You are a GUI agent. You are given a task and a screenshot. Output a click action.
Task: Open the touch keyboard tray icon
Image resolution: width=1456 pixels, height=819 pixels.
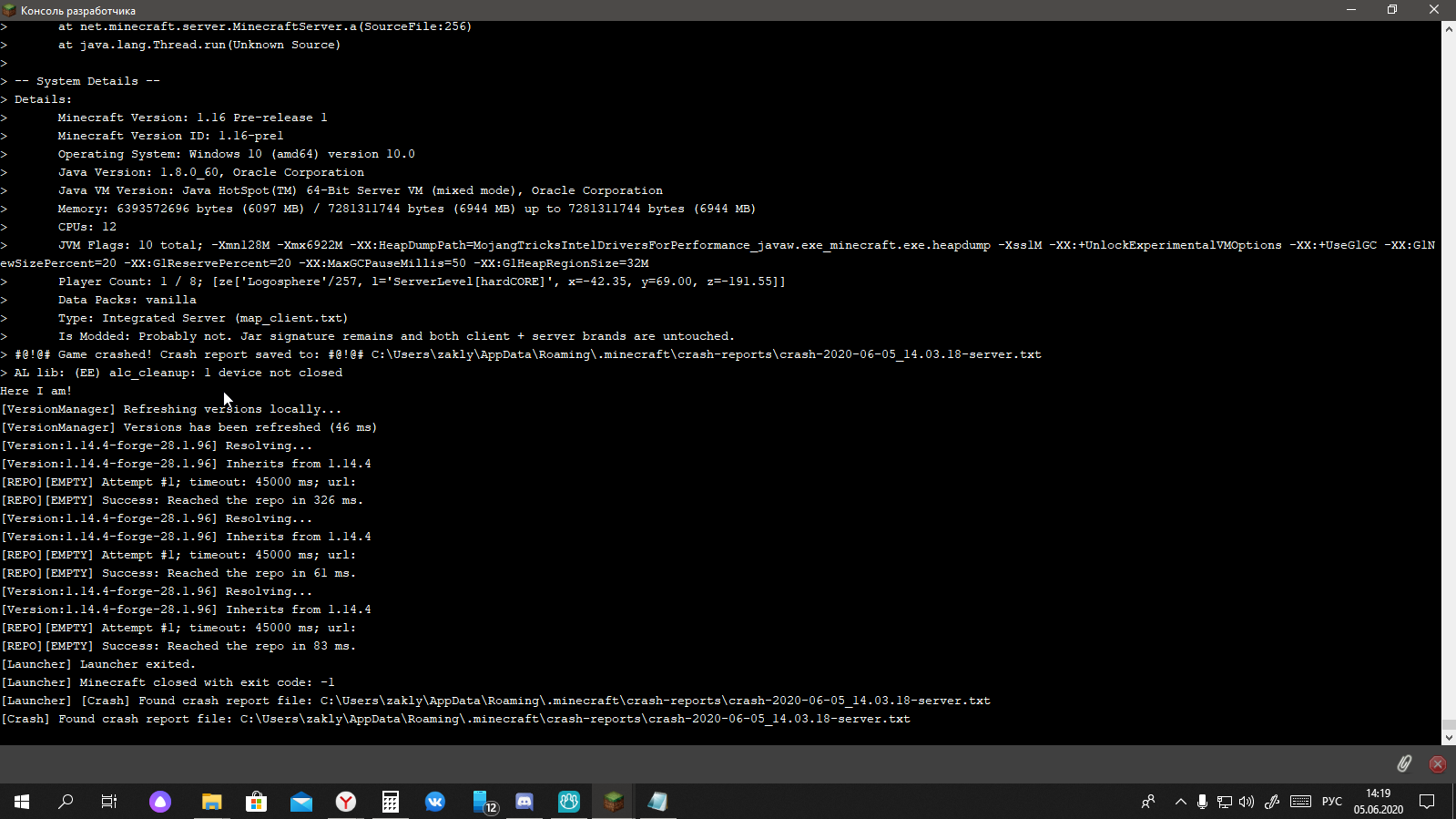1301,802
